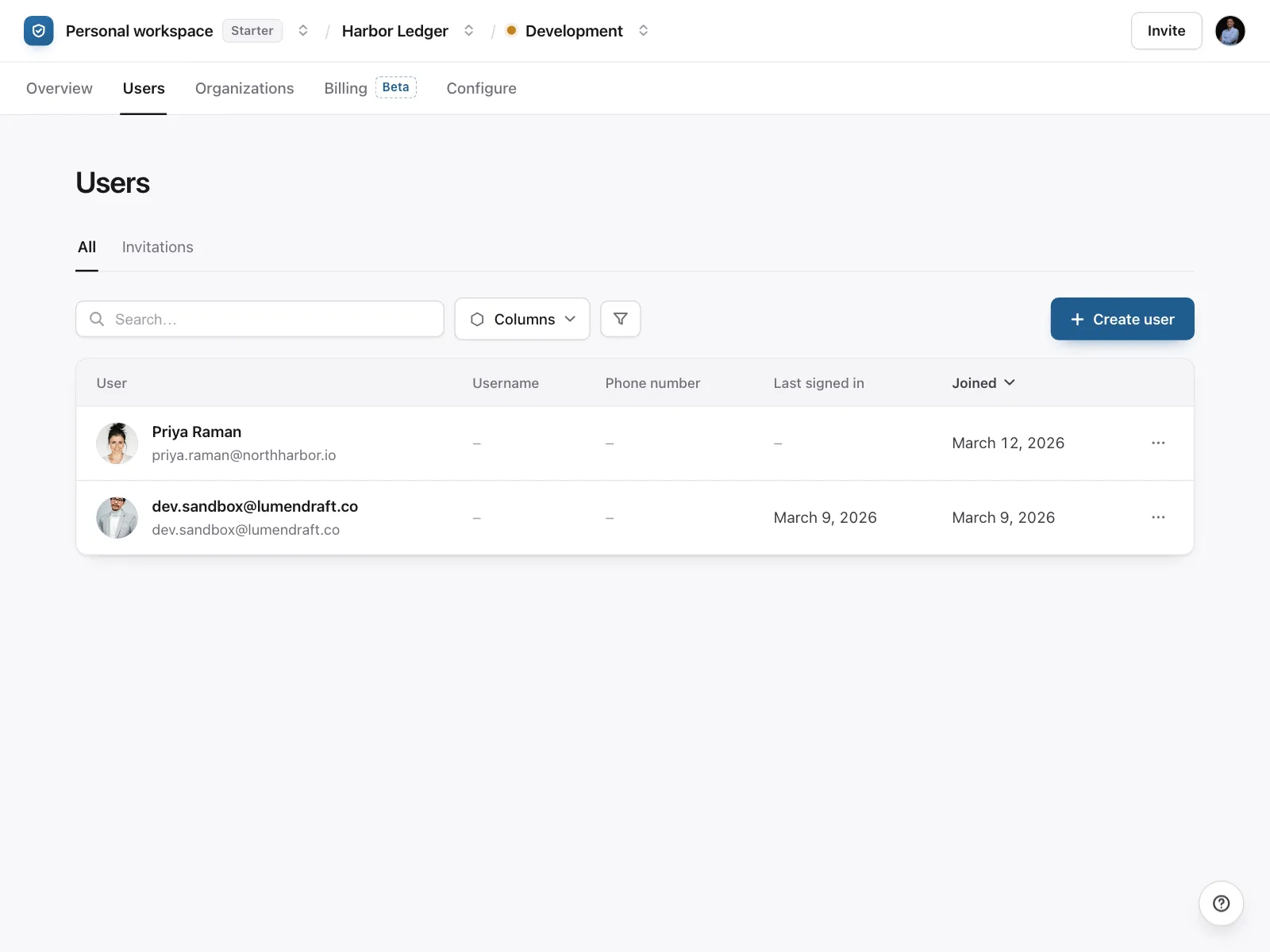1270x952 pixels.
Task: Open the help question mark button
Action: point(1221,903)
